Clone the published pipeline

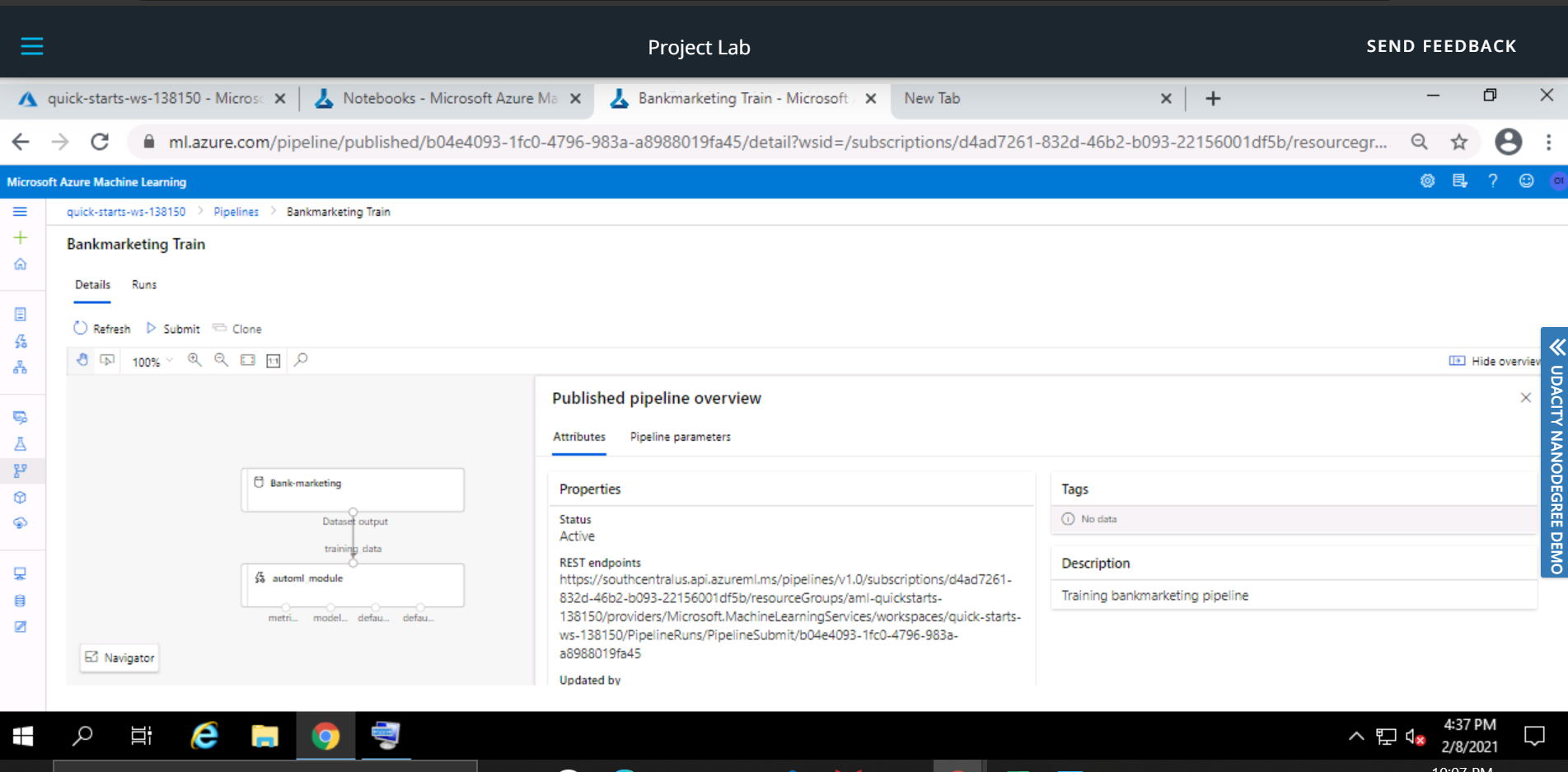(x=237, y=328)
